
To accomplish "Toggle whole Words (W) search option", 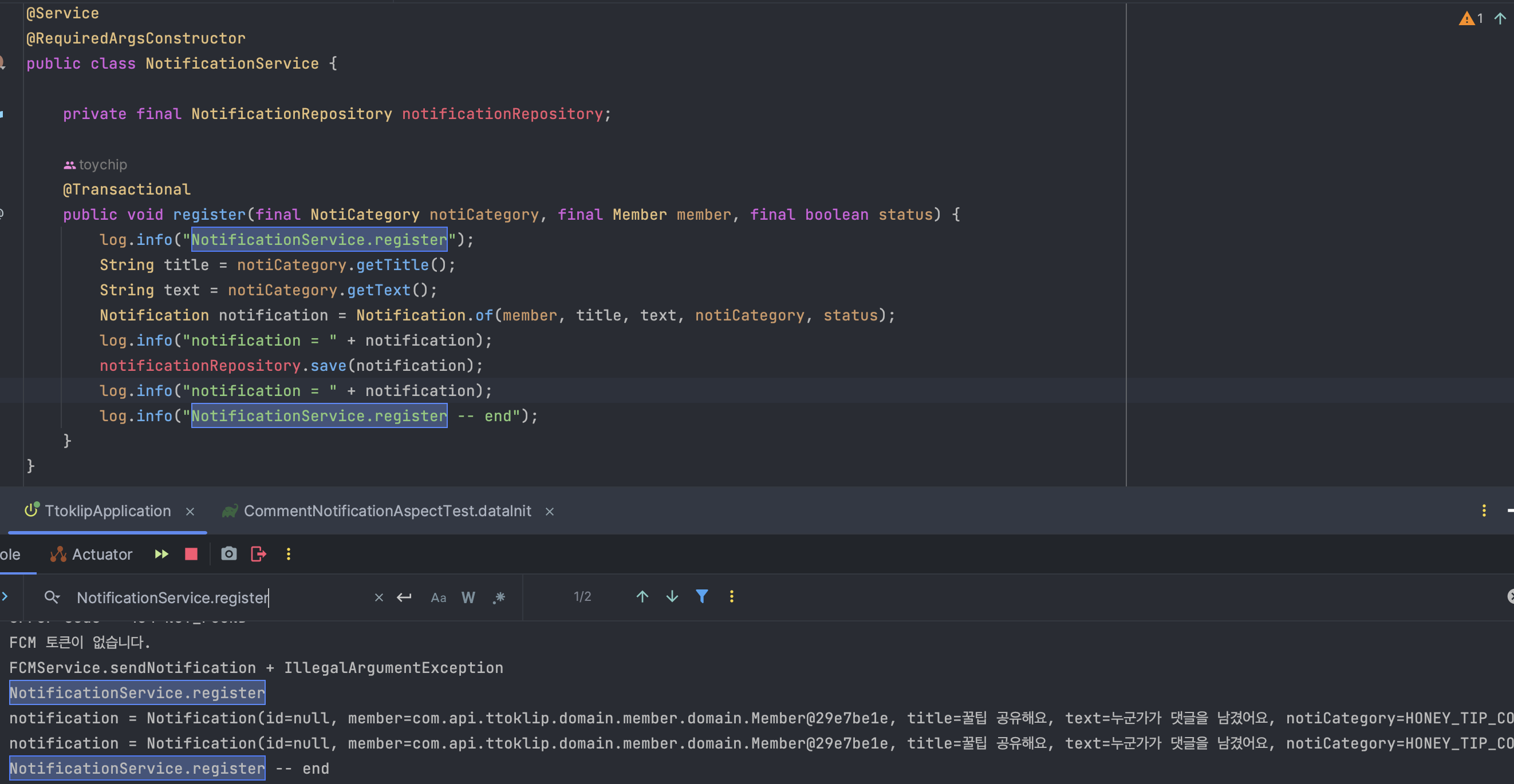I will click(x=468, y=597).
